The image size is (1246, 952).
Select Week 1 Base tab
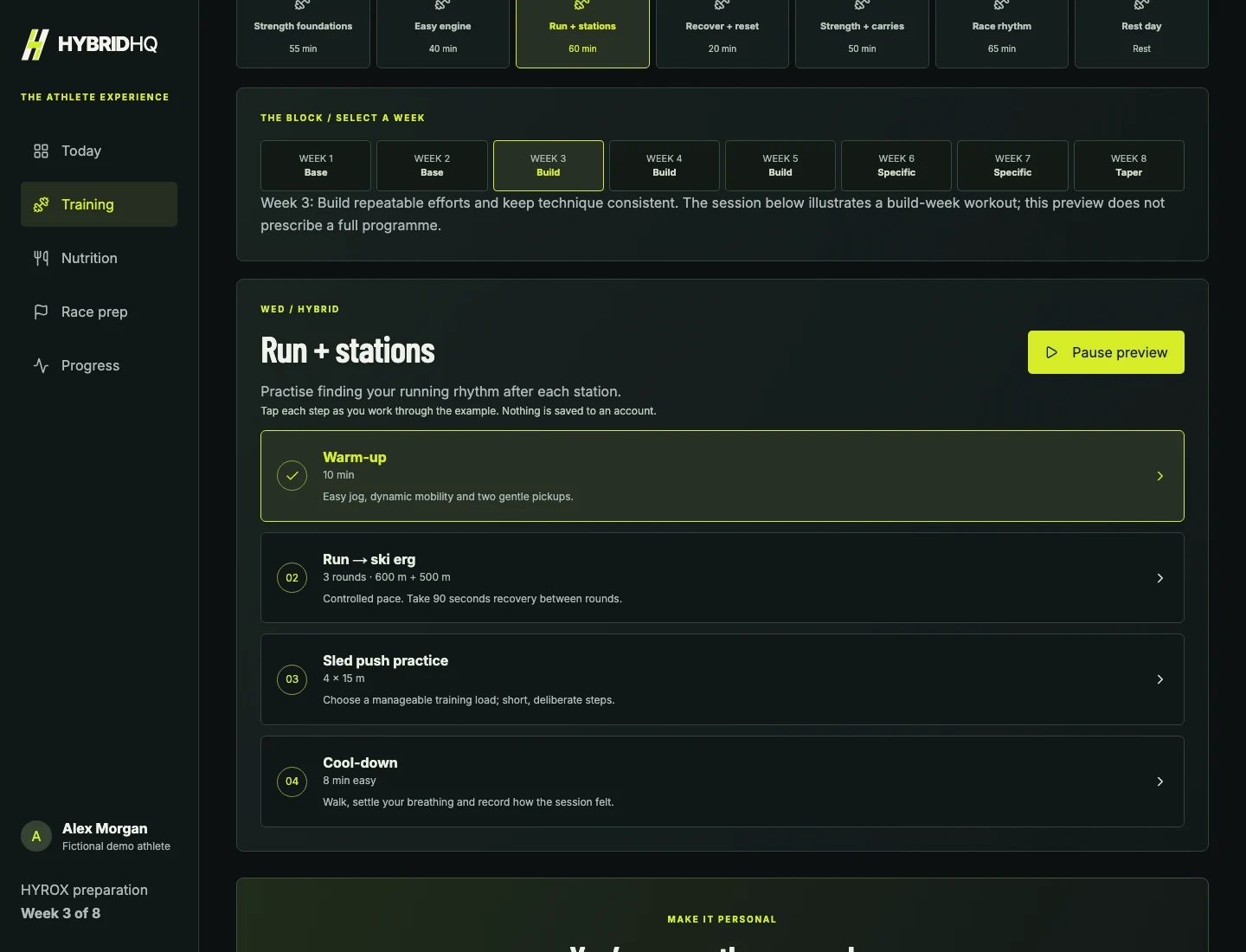[316, 165]
